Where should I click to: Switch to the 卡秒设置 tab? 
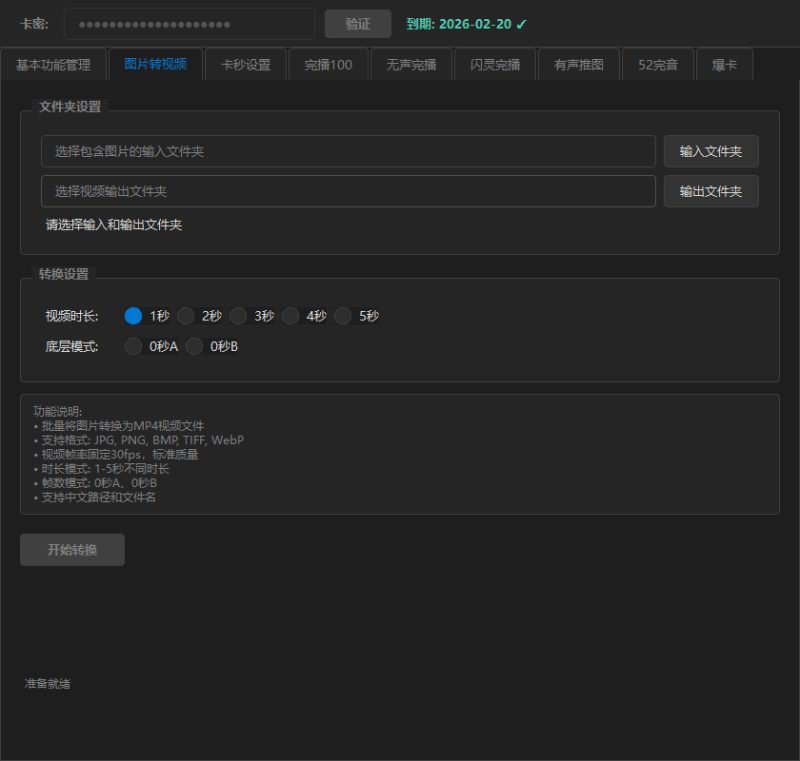245,65
